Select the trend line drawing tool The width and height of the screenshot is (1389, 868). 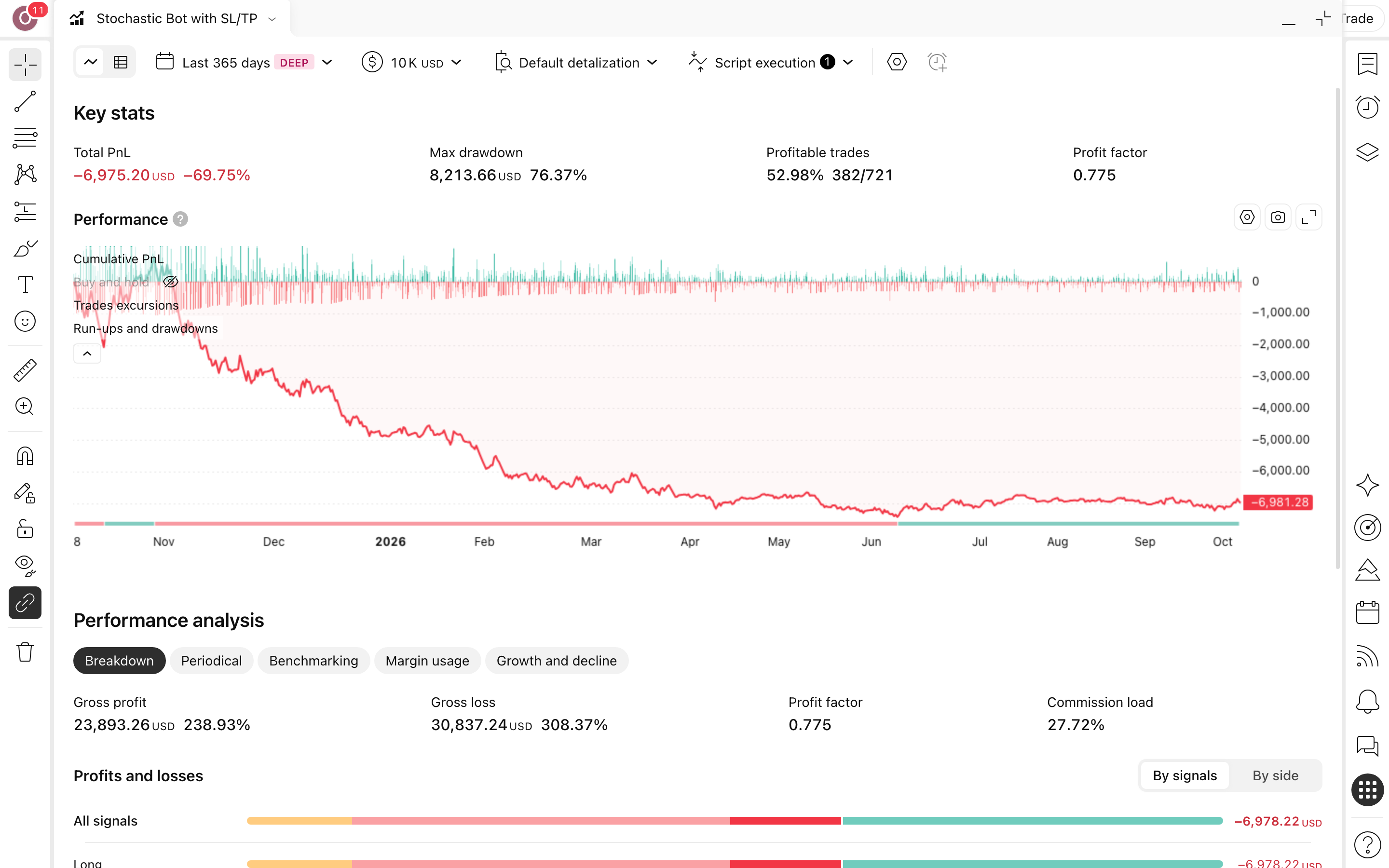click(25, 102)
